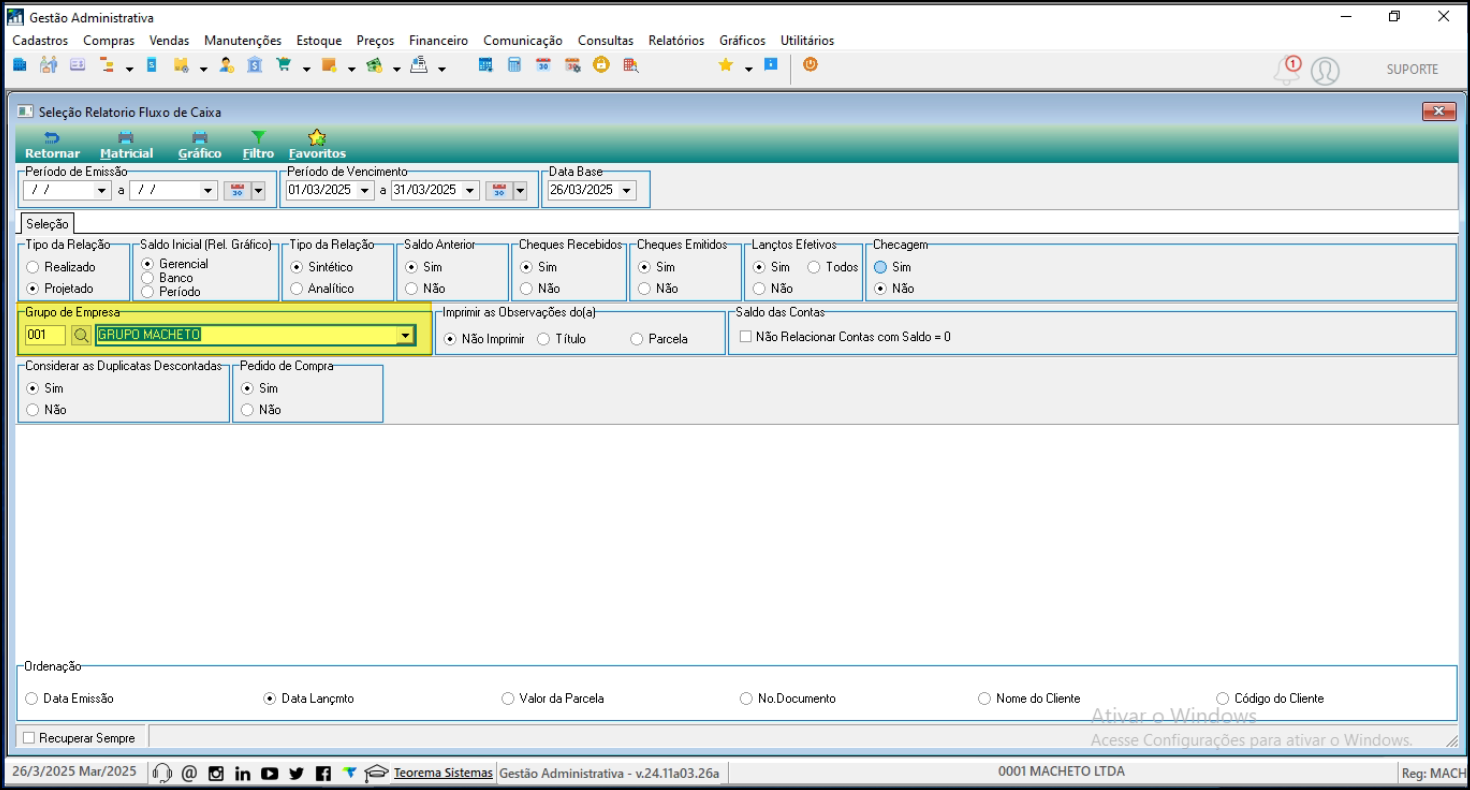Open the Vencimento end date 31/03/2025 dropdown

[x=470, y=190]
